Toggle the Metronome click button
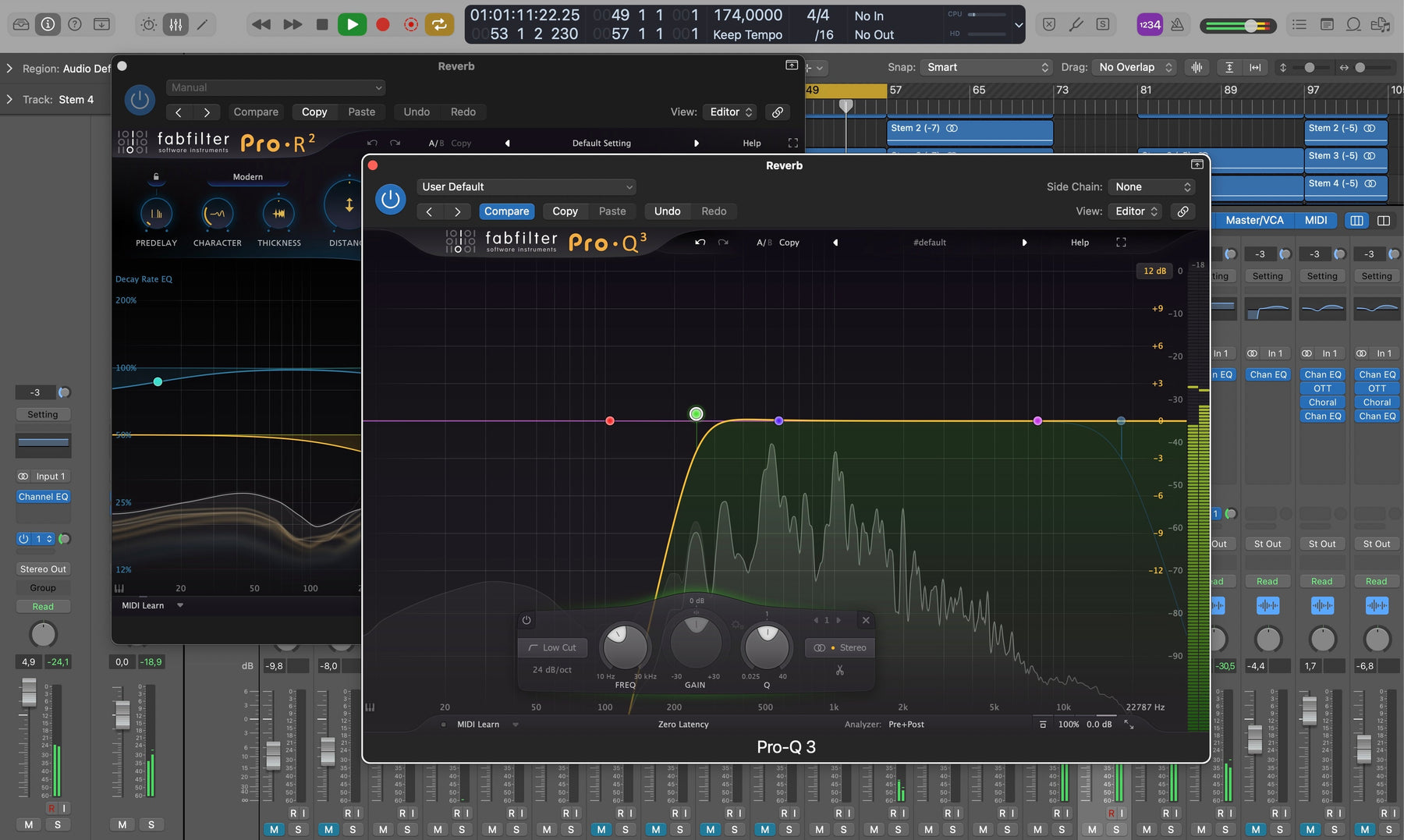 [1177, 24]
